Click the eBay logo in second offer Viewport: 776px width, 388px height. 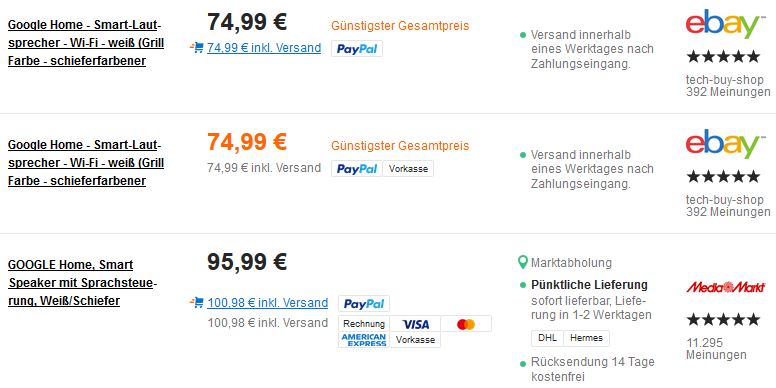coord(723,145)
